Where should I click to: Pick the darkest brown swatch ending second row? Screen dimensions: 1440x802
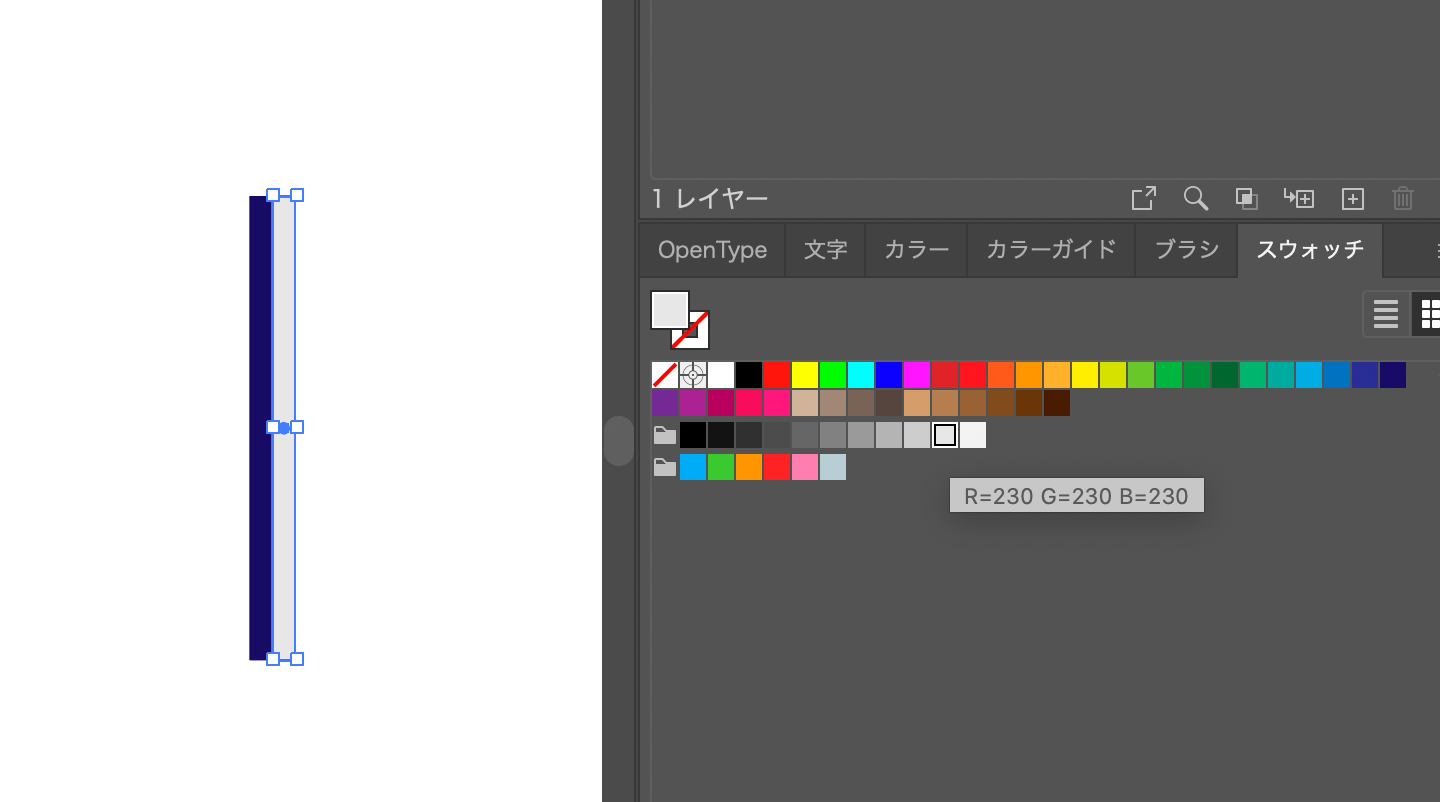(1057, 403)
